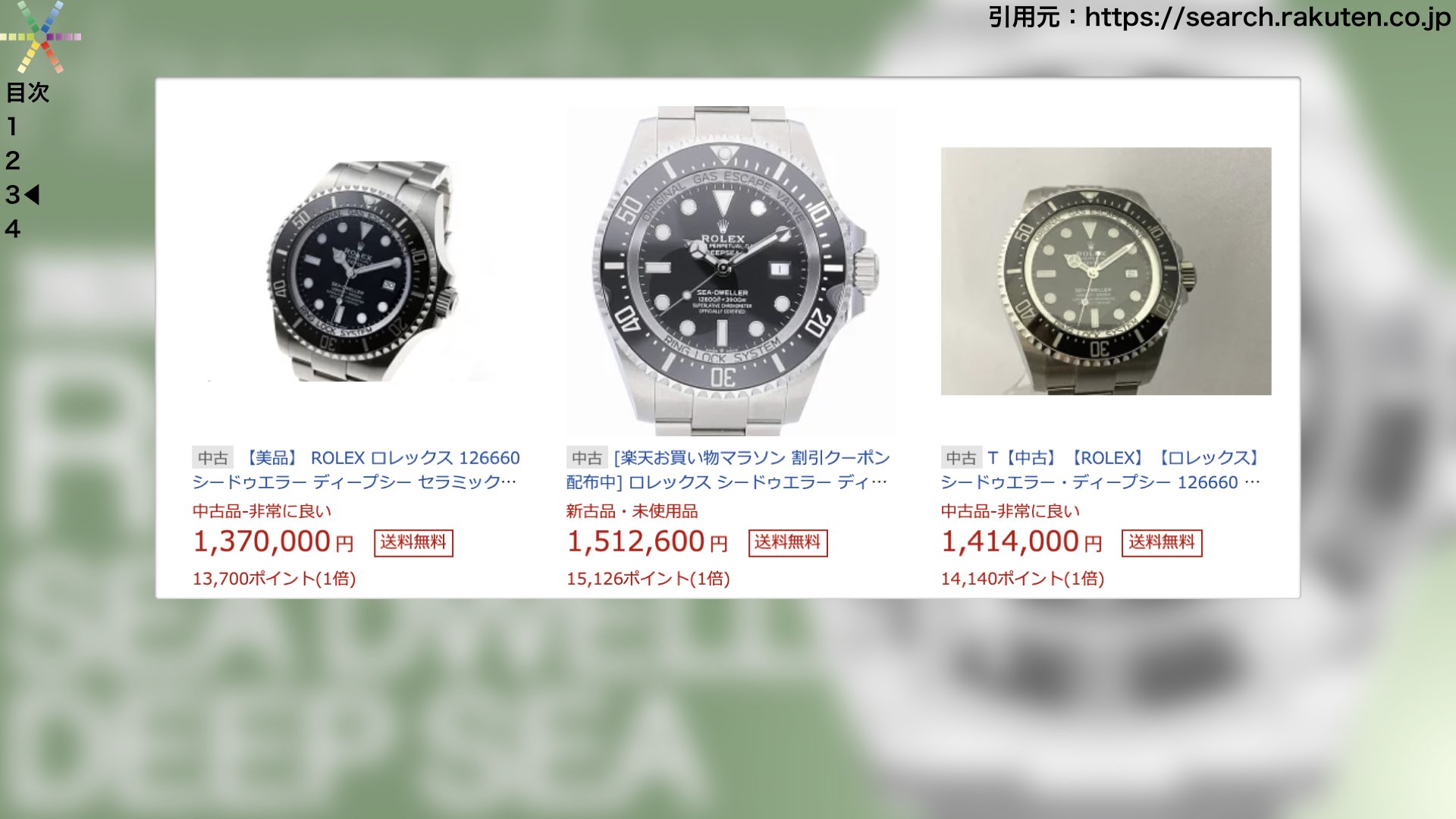1456x819 pixels.
Task: Click the search.rakuten.co.jp source URL
Action: (x=1268, y=17)
